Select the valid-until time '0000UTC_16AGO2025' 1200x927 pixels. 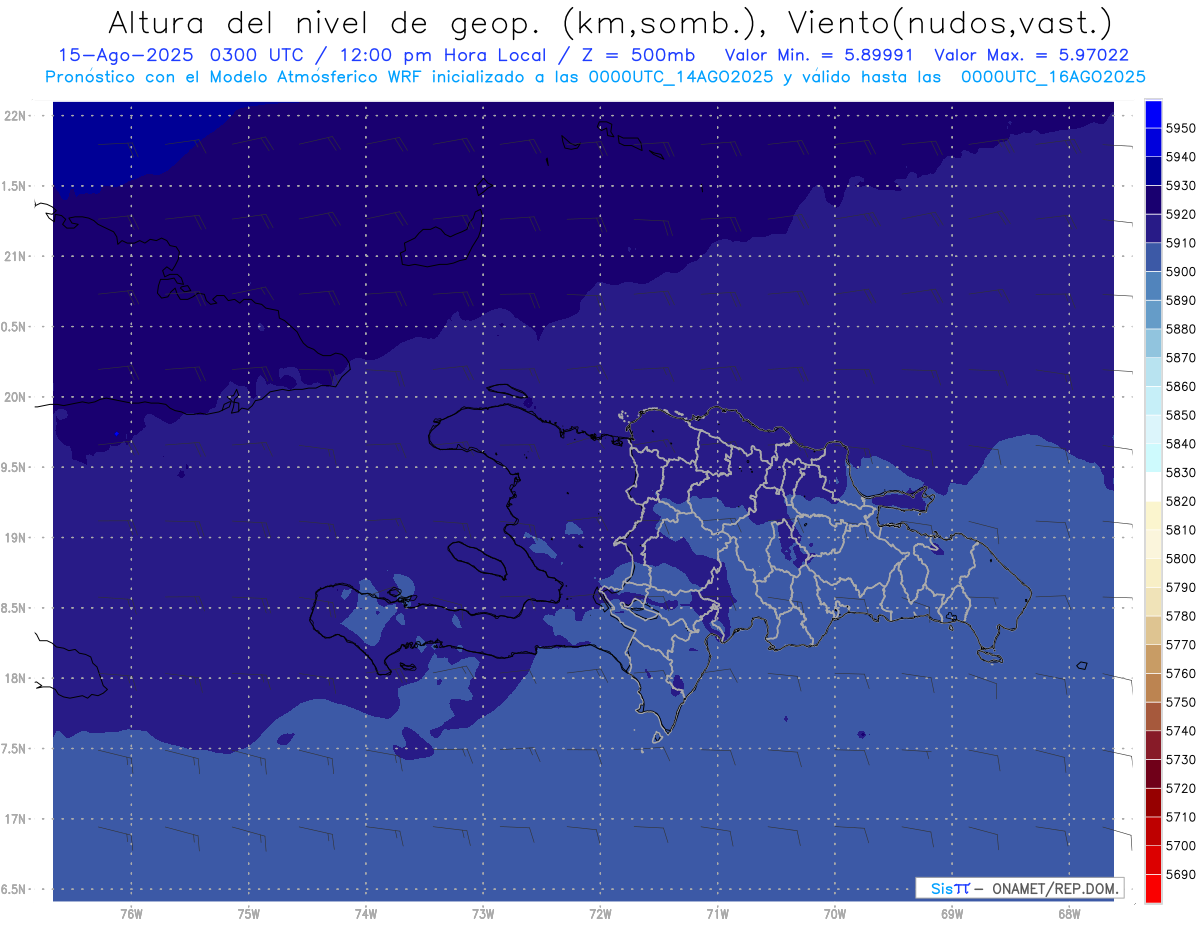(x=1053, y=77)
